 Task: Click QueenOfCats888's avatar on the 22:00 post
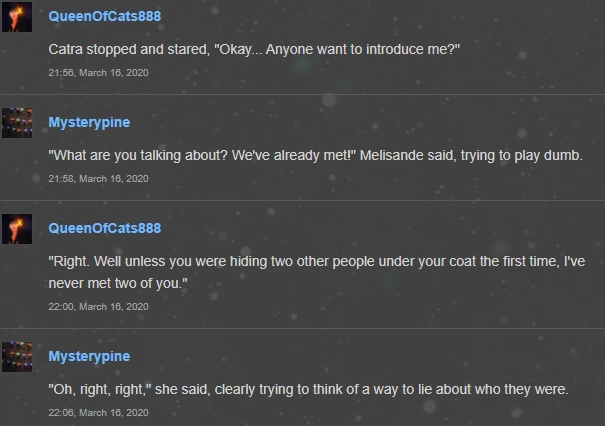[17, 228]
